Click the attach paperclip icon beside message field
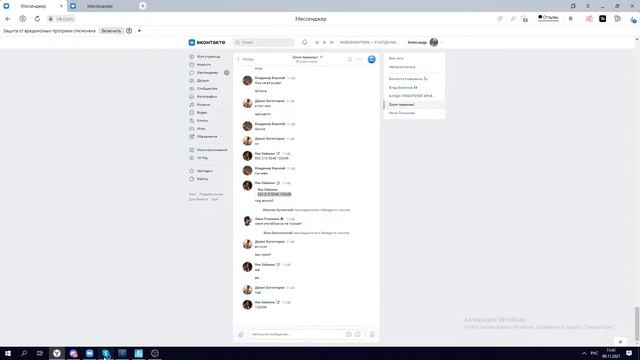Viewport: 640px width, 360px height. click(241, 334)
